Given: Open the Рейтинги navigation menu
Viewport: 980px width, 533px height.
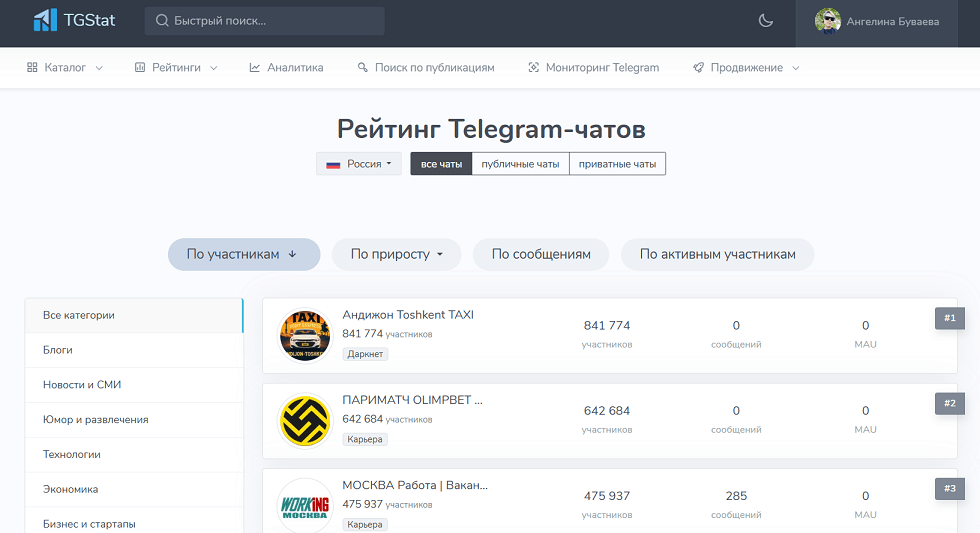Looking at the screenshot, I should tap(176, 68).
